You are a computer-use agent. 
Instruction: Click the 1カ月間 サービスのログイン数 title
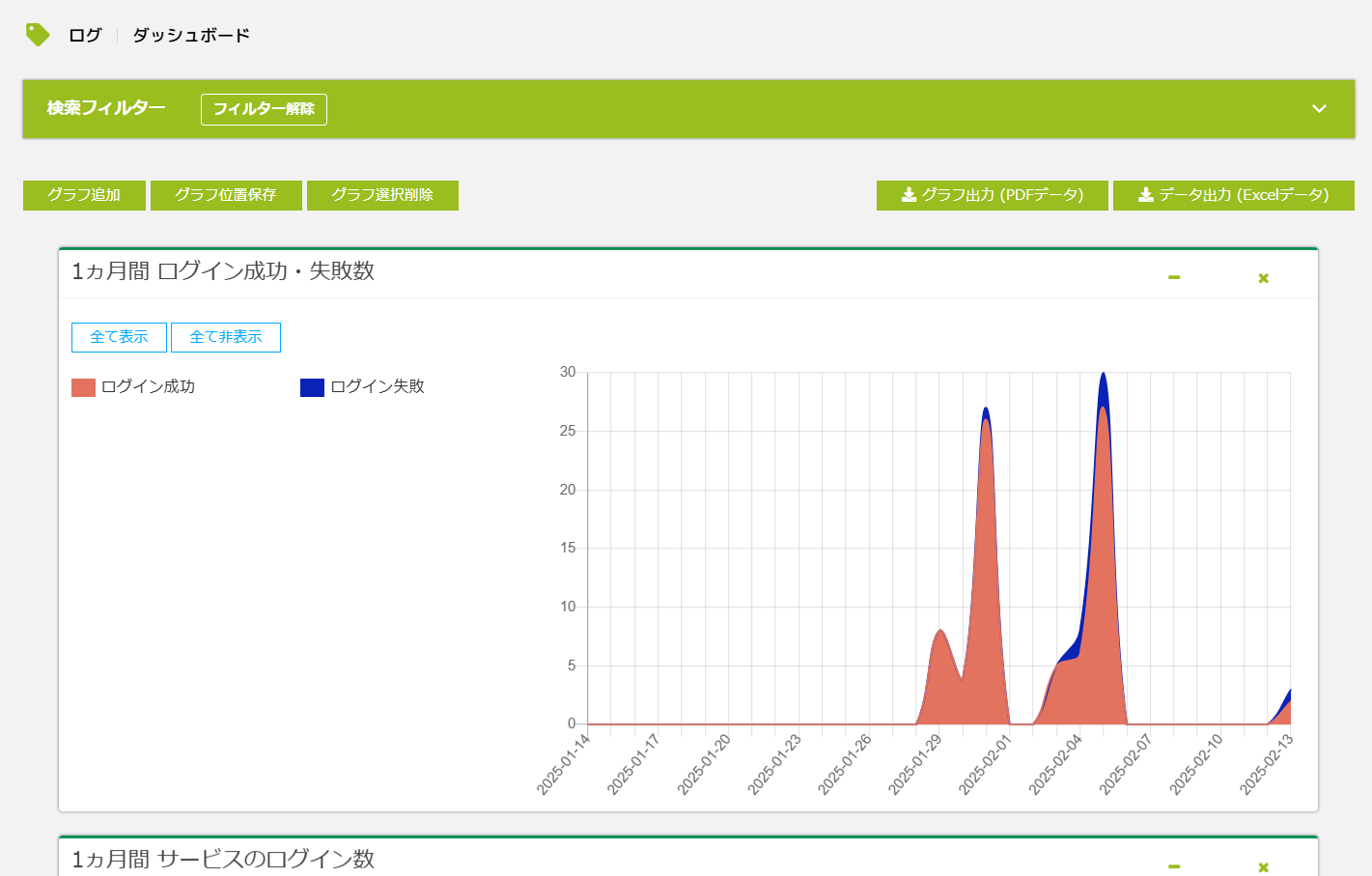[x=223, y=860]
